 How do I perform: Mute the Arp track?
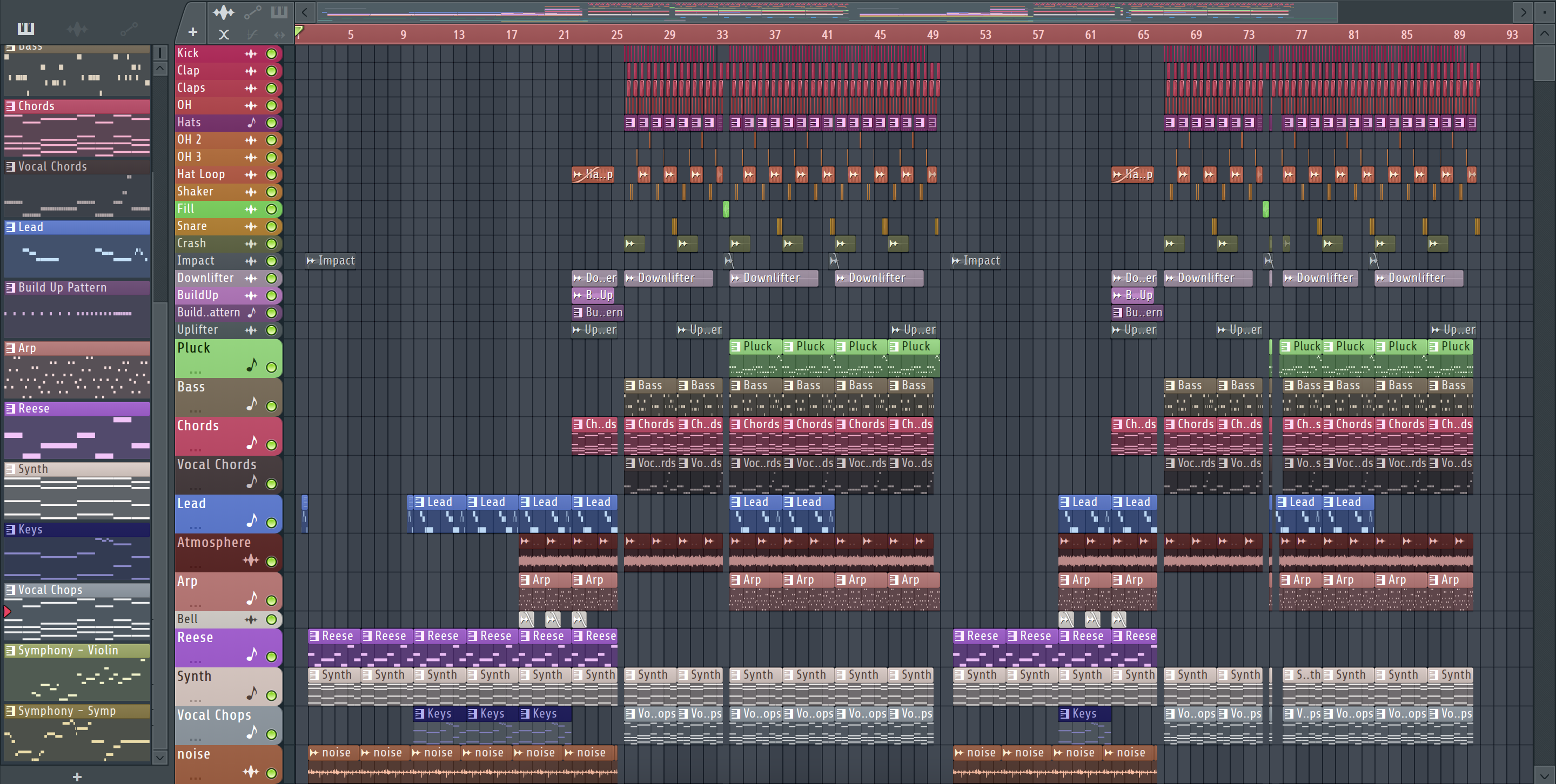272,600
